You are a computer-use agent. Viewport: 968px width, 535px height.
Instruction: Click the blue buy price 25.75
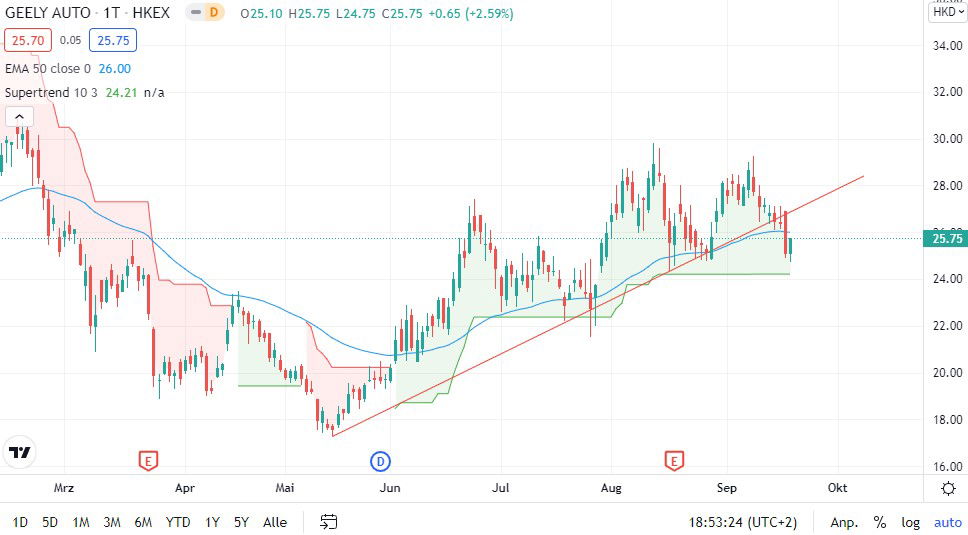[x=113, y=41]
